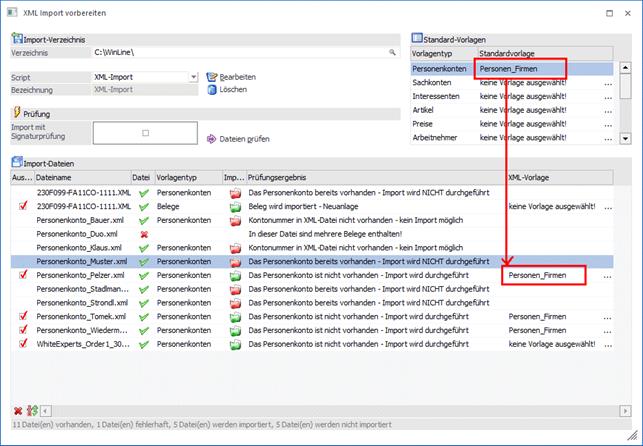Click the red error icon for Personenkonto_Duo.xml
Screen dimensions: 643x446
[145, 233]
